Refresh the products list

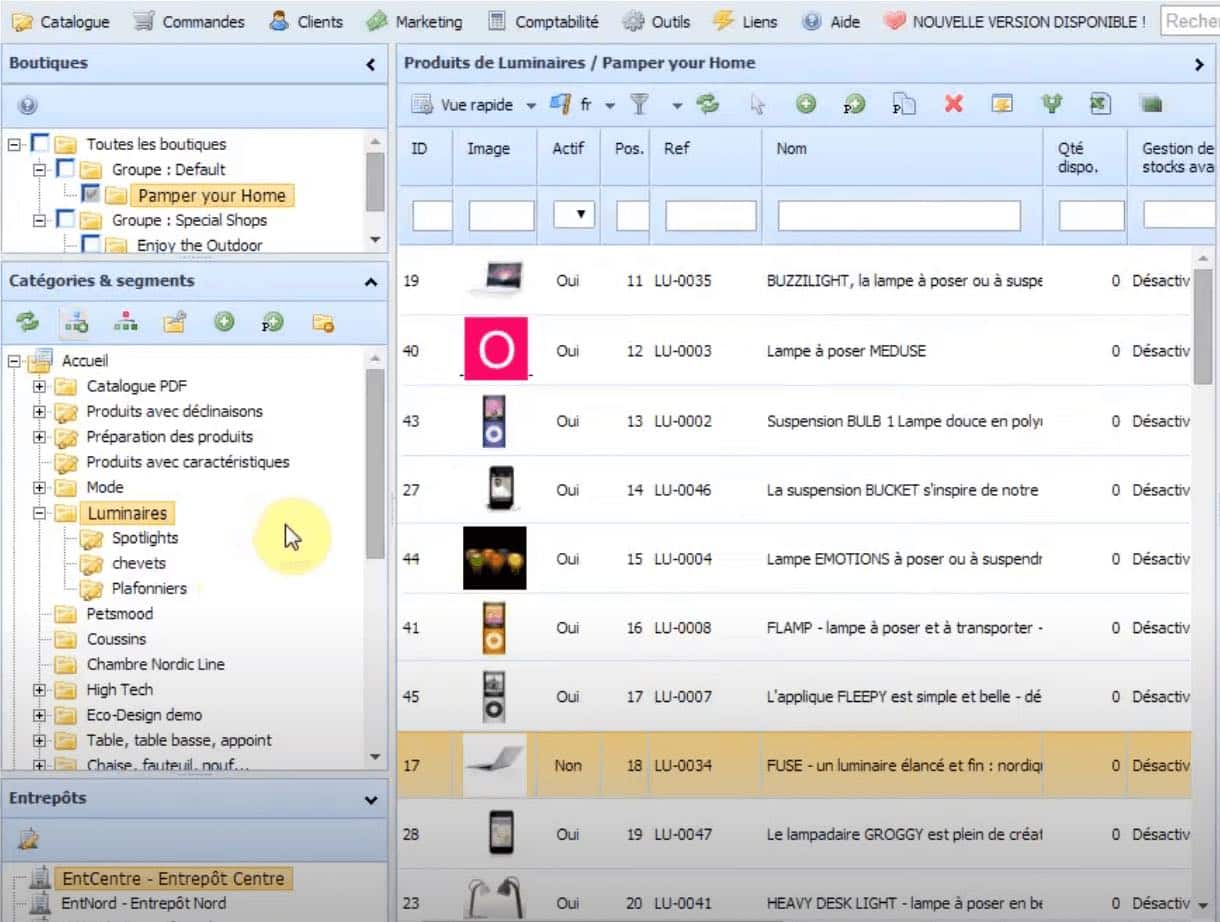click(708, 103)
